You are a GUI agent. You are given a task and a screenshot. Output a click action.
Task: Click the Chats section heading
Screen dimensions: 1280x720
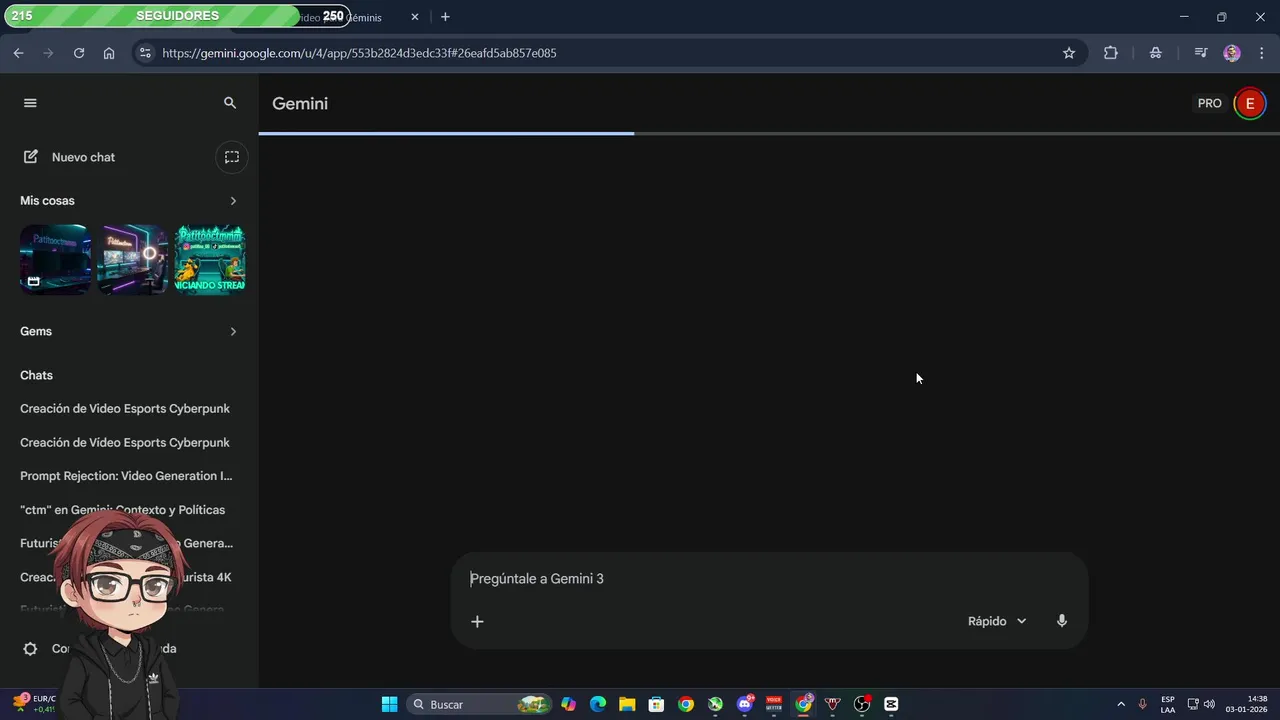(x=36, y=376)
